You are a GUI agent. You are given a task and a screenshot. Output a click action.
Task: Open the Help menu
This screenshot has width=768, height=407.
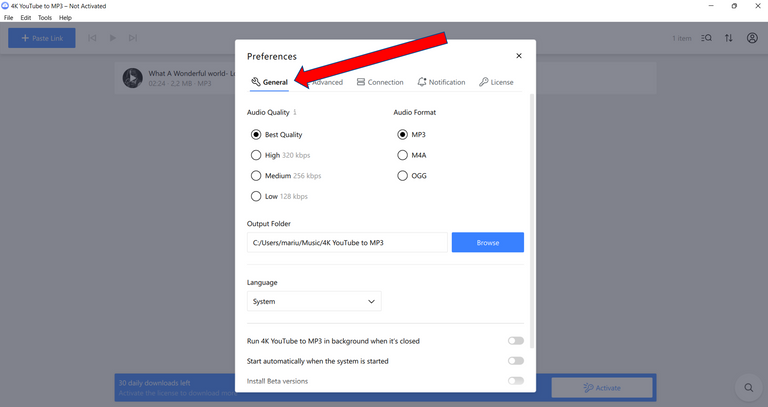65,18
